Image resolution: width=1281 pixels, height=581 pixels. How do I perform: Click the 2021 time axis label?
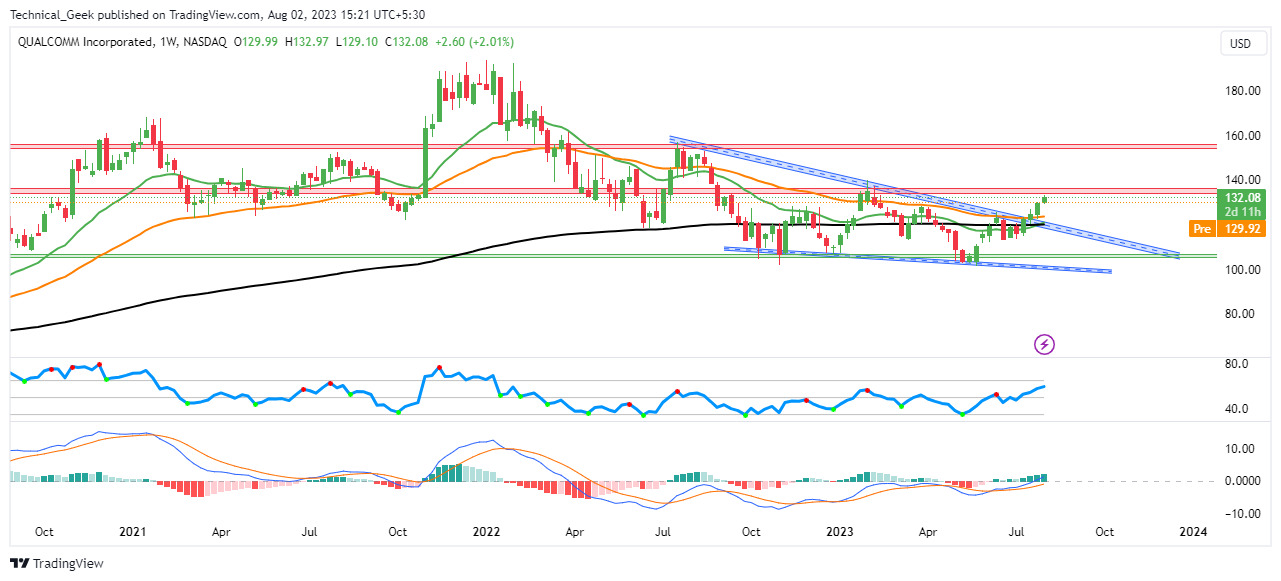pyautogui.click(x=133, y=533)
